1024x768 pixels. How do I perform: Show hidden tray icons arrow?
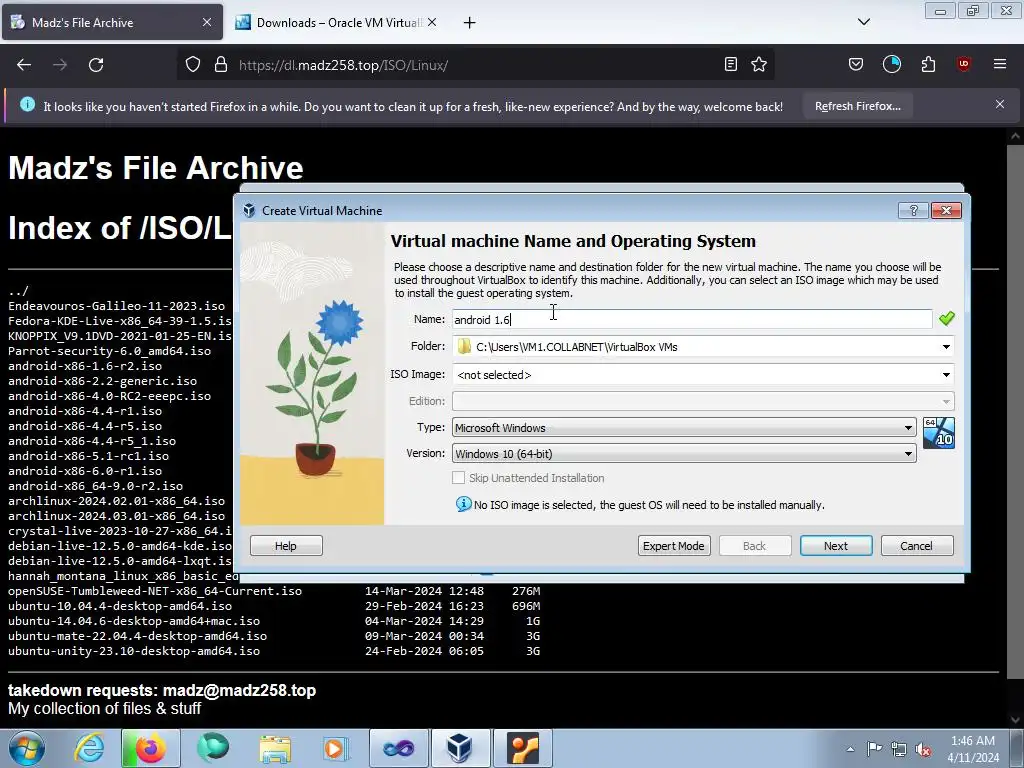click(850, 749)
